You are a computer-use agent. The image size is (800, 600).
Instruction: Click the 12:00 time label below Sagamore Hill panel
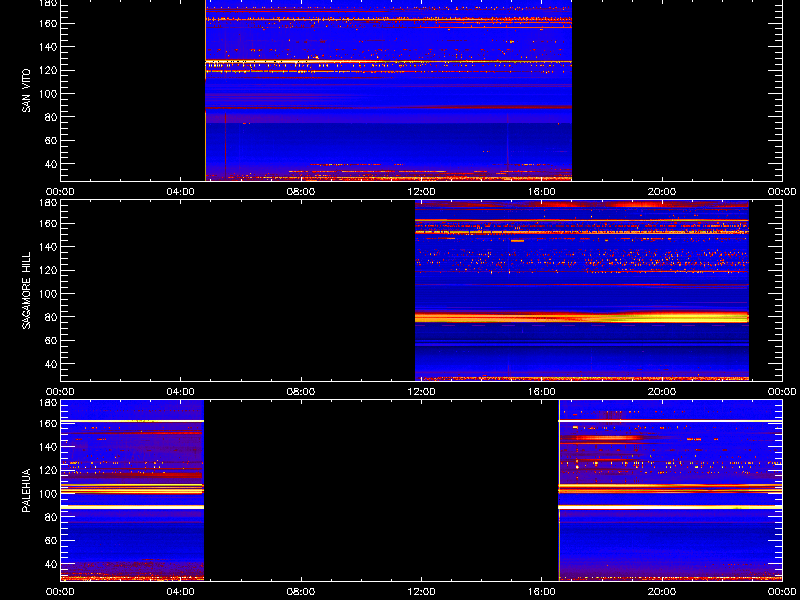[421, 392]
